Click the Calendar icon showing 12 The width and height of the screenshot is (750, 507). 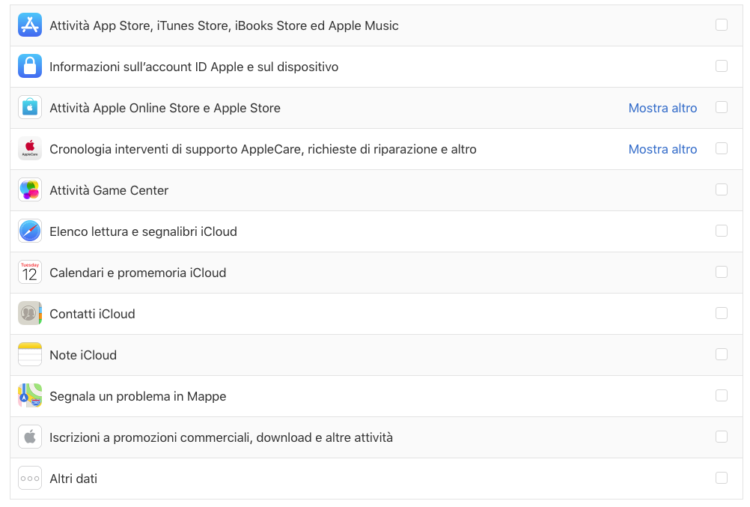[x=30, y=272]
